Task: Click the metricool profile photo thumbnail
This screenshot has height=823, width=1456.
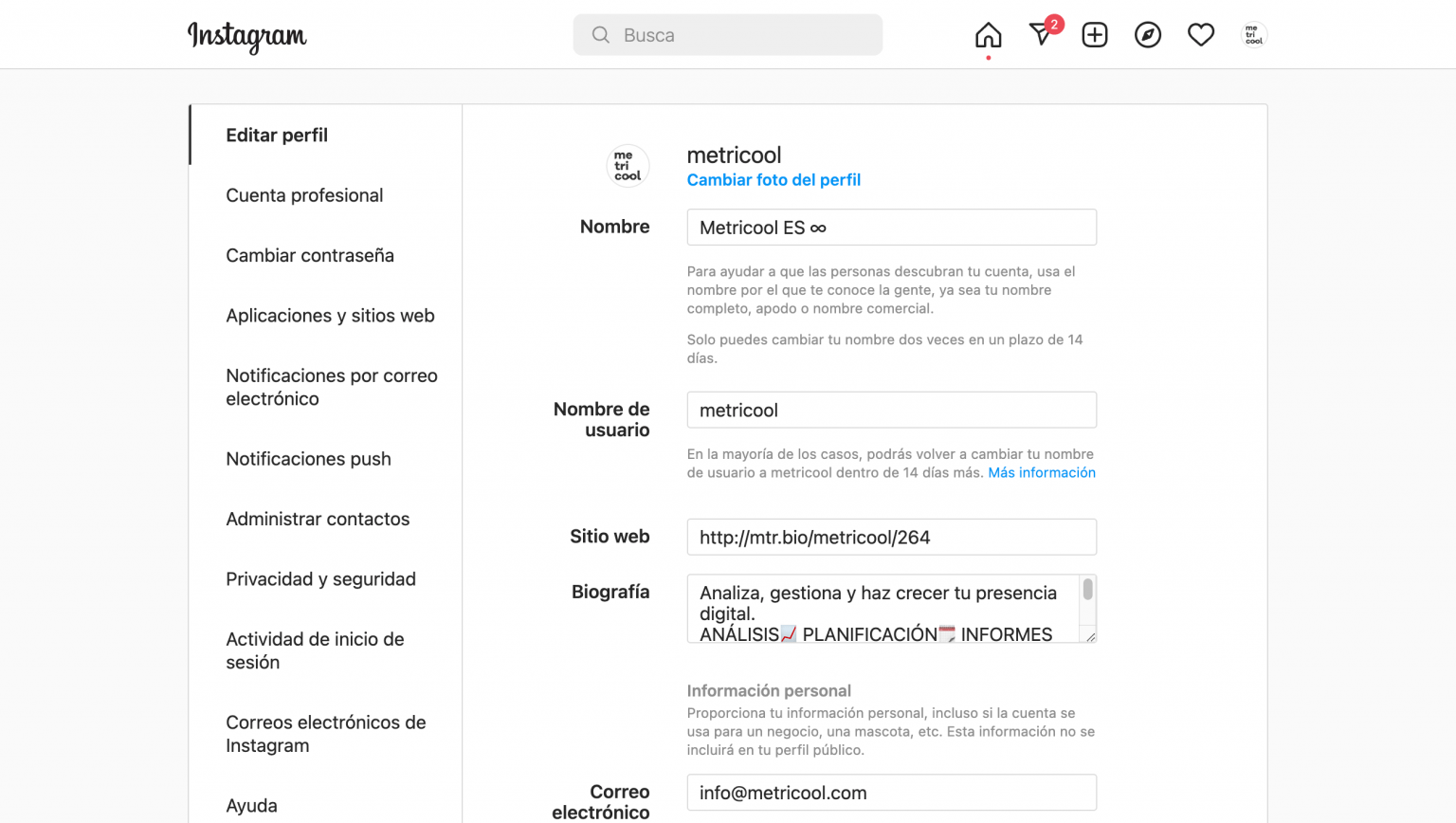Action: click(628, 165)
